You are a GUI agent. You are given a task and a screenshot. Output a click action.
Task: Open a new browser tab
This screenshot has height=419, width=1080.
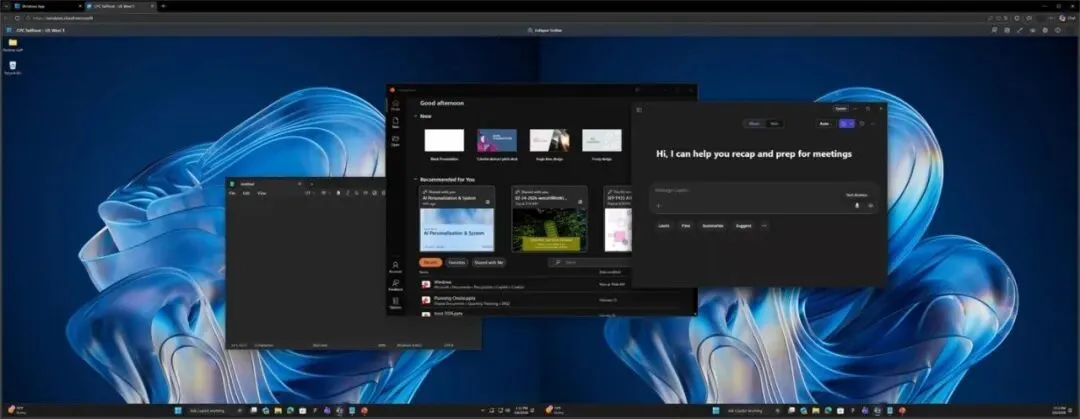pos(163,6)
